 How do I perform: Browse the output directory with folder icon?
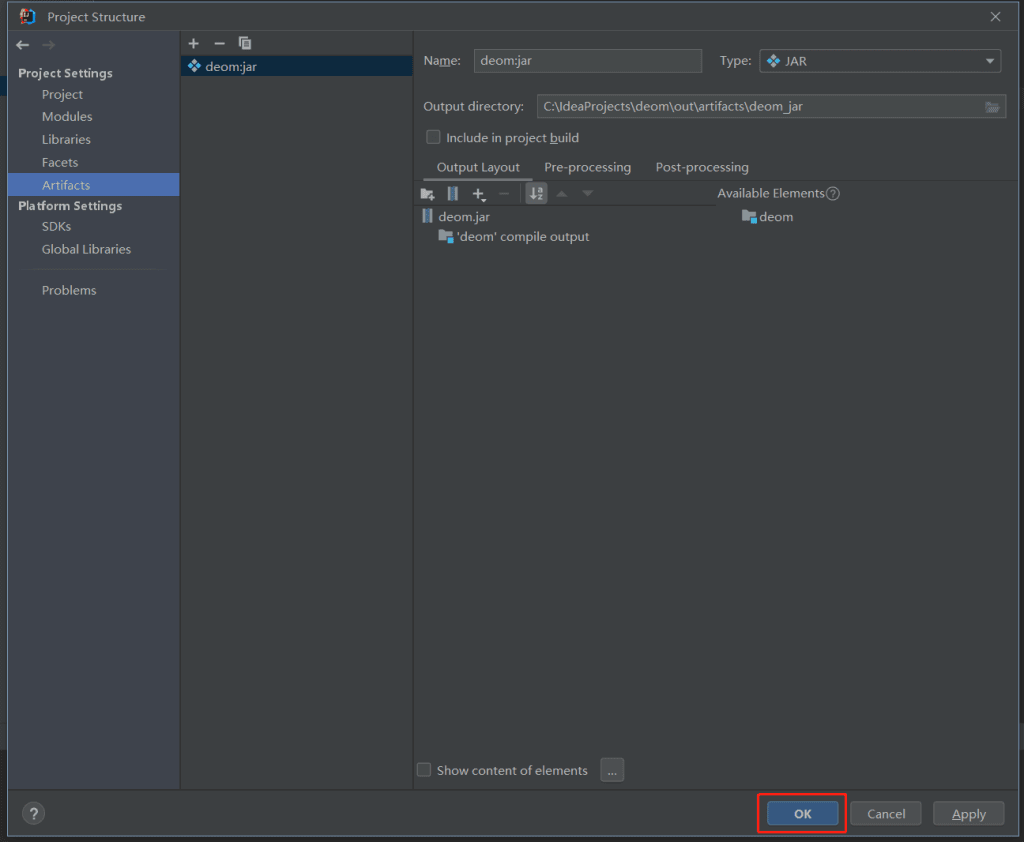point(992,107)
